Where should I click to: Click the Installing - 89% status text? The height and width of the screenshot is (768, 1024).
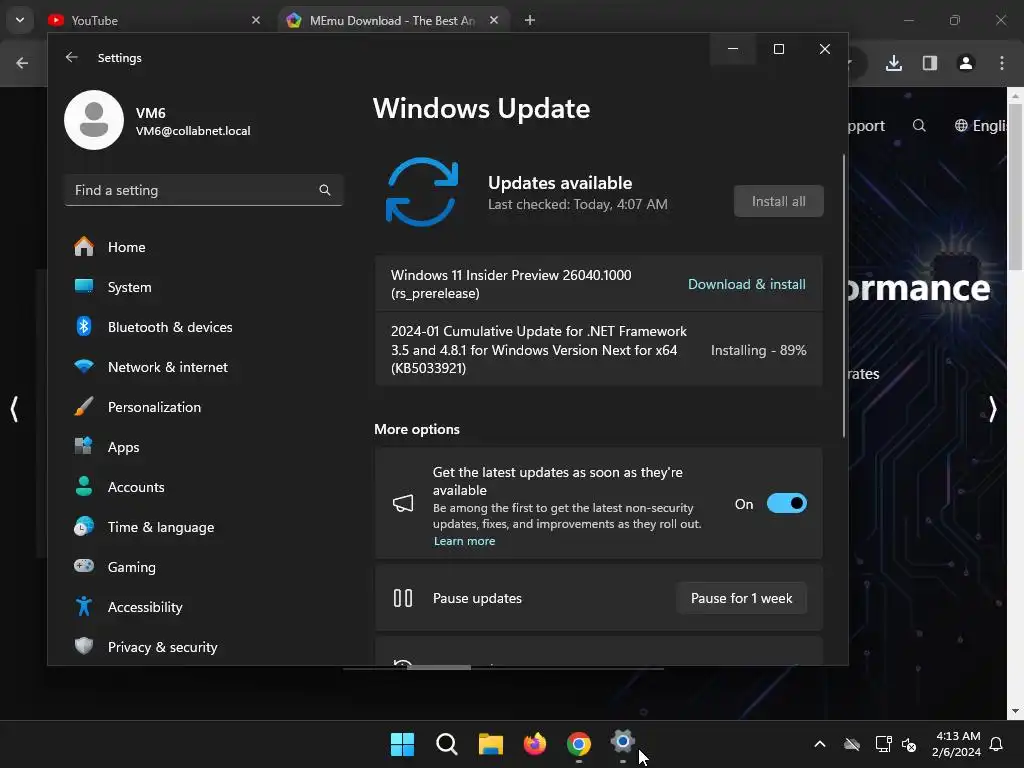point(758,350)
